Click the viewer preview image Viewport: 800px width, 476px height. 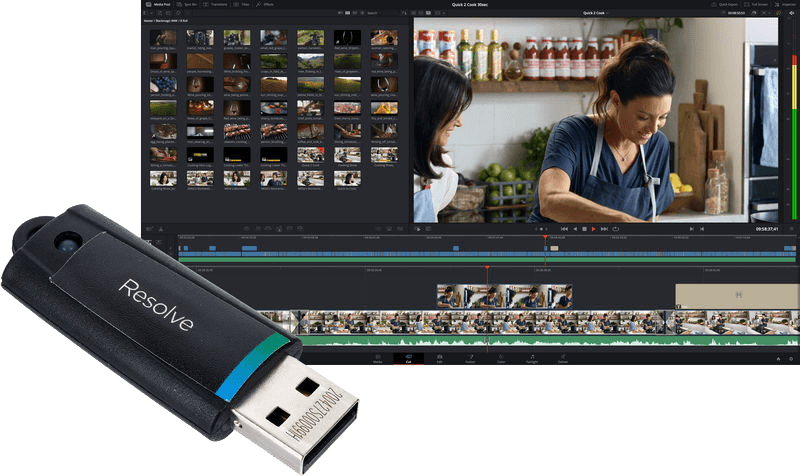tap(596, 120)
